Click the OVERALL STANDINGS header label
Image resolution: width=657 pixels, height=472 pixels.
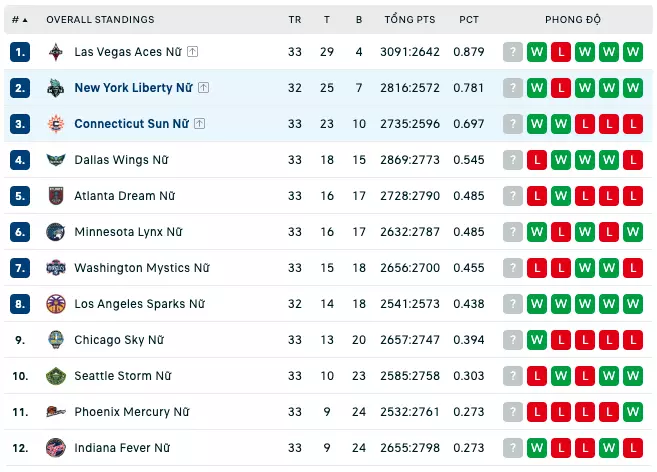[100, 20]
